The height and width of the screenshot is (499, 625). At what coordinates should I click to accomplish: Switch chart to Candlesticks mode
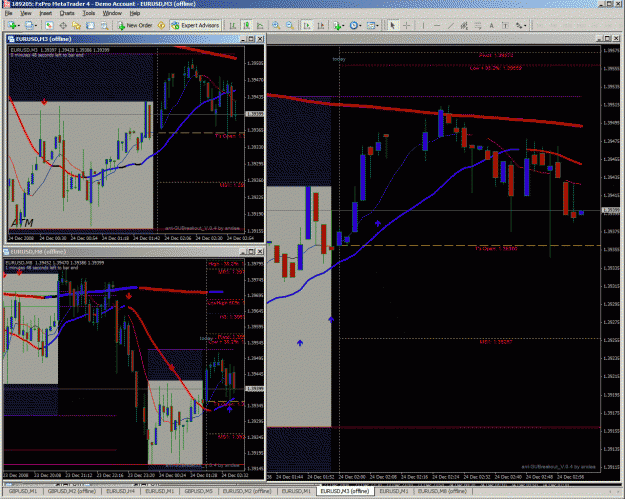point(247,26)
